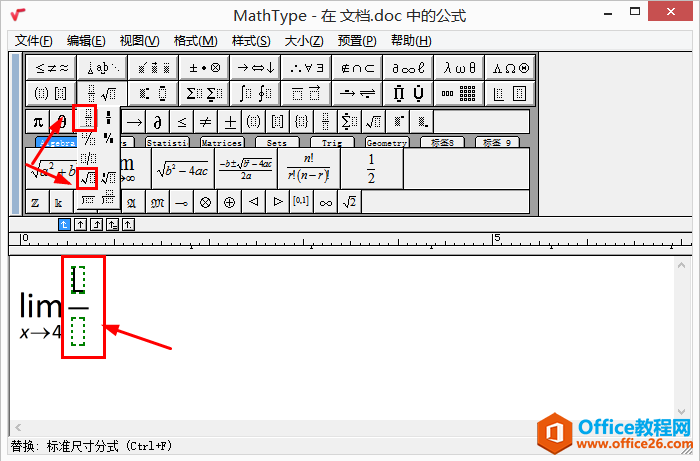Open the miscellaneous symbols palette (∂∞ℓ)
Screen dimensions: 700x461
(x=408, y=68)
